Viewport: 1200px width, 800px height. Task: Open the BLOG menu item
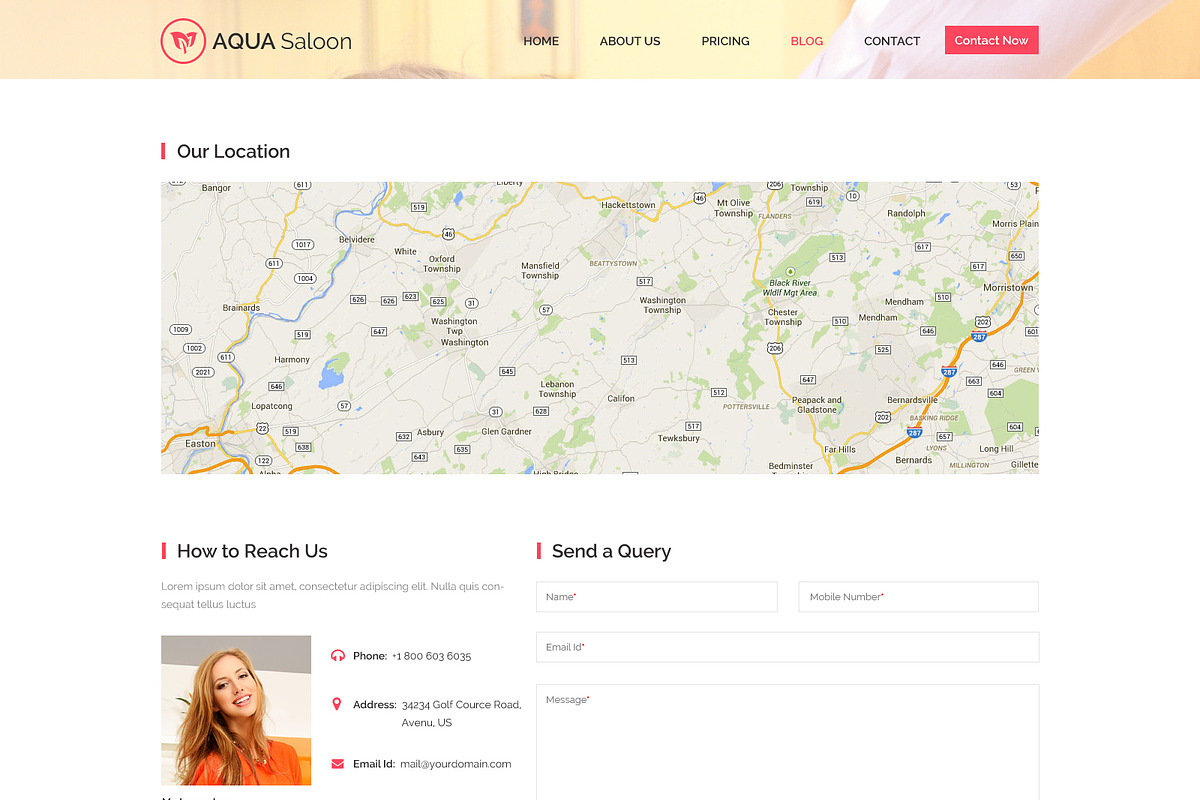[807, 41]
